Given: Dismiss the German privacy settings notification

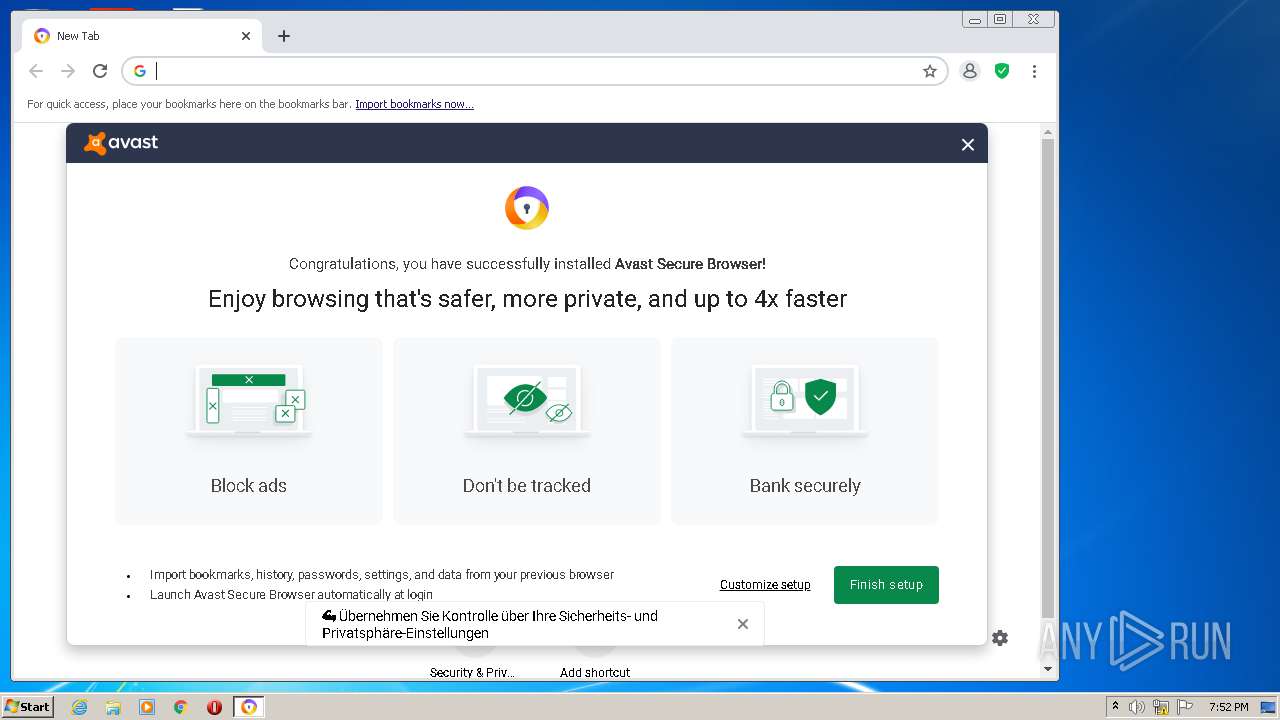Looking at the screenshot, I should click(743, 624).
